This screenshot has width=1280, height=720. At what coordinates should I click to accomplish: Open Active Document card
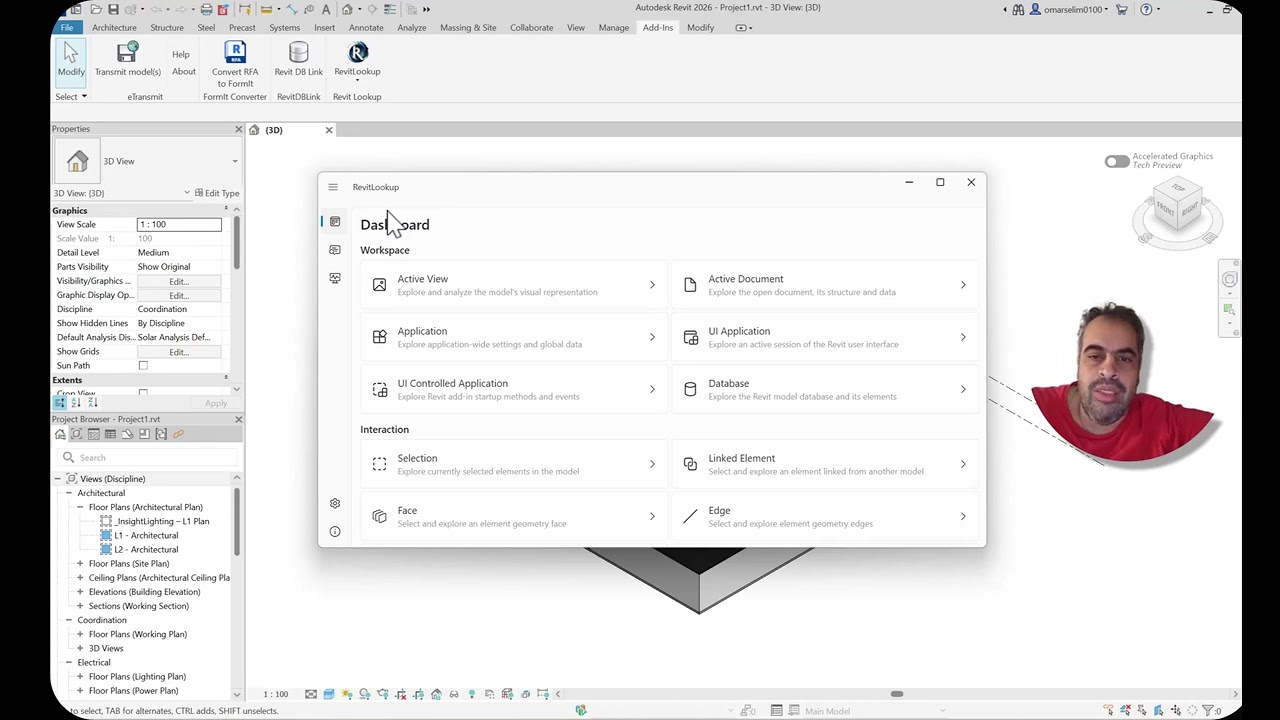point(826,285)
